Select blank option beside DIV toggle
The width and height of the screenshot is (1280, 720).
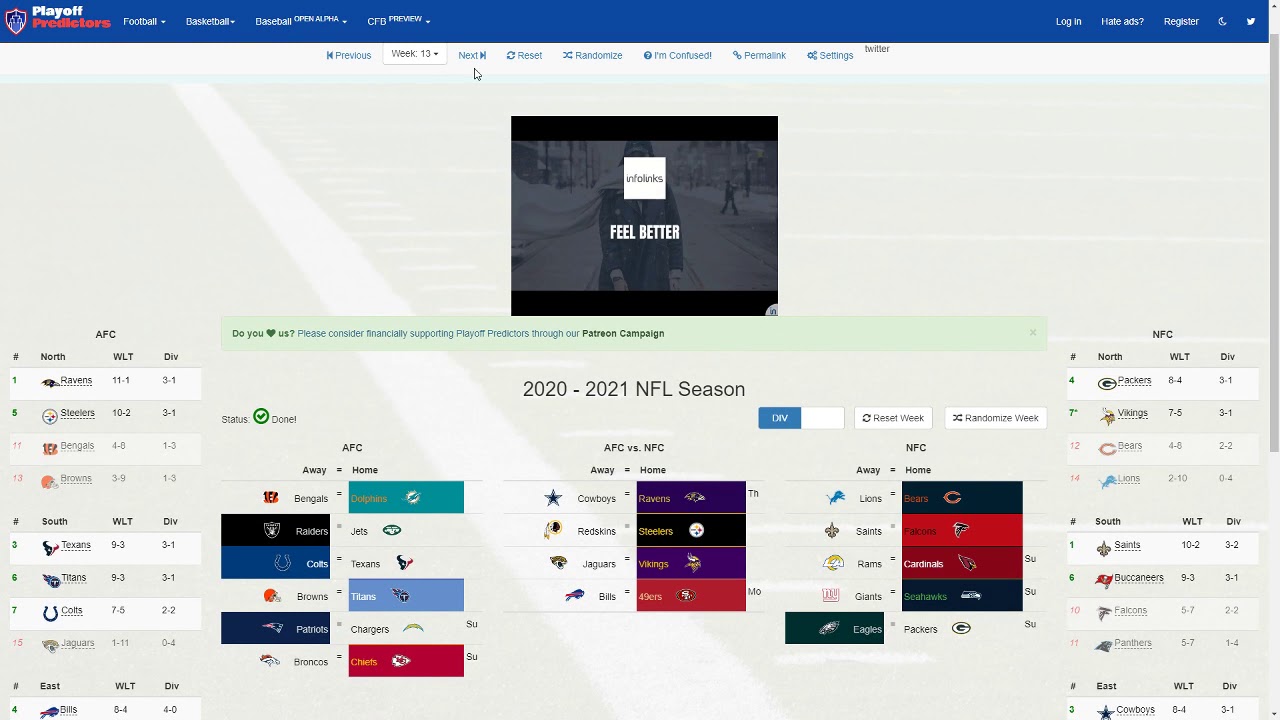click(x=823, y=418)
